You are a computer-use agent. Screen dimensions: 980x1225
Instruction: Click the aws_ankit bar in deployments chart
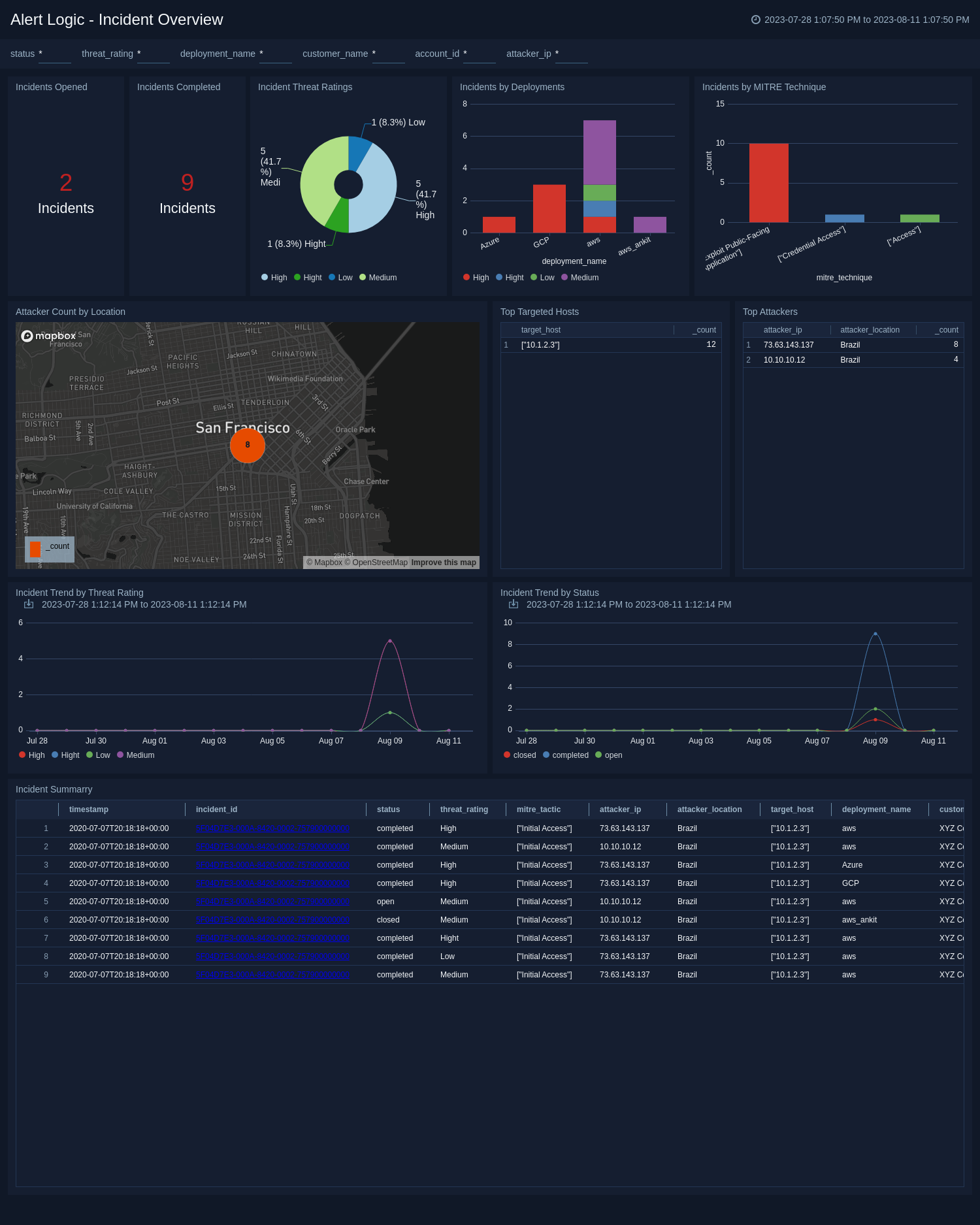pos(650,225)
